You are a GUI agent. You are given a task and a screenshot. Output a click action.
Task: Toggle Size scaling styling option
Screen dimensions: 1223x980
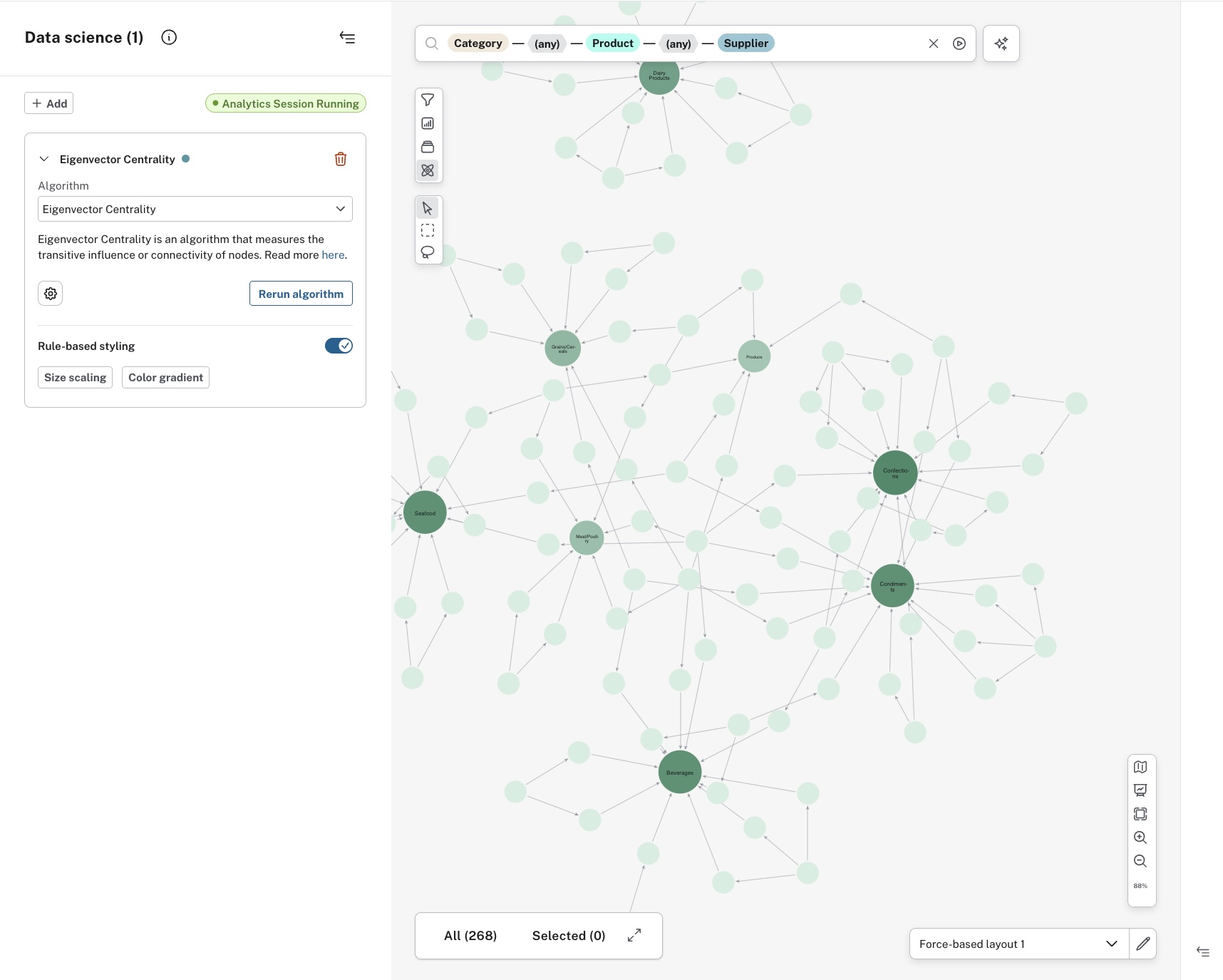75,378
